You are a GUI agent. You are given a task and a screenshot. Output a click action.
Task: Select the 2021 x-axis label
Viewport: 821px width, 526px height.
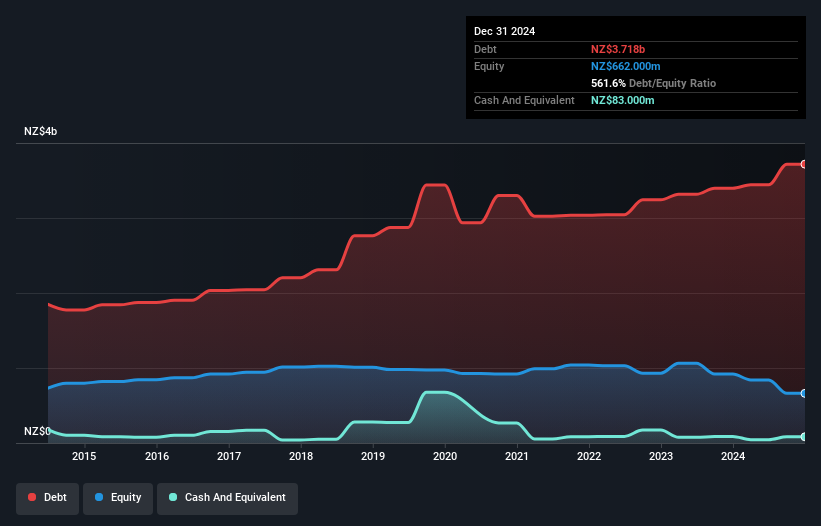517,456
